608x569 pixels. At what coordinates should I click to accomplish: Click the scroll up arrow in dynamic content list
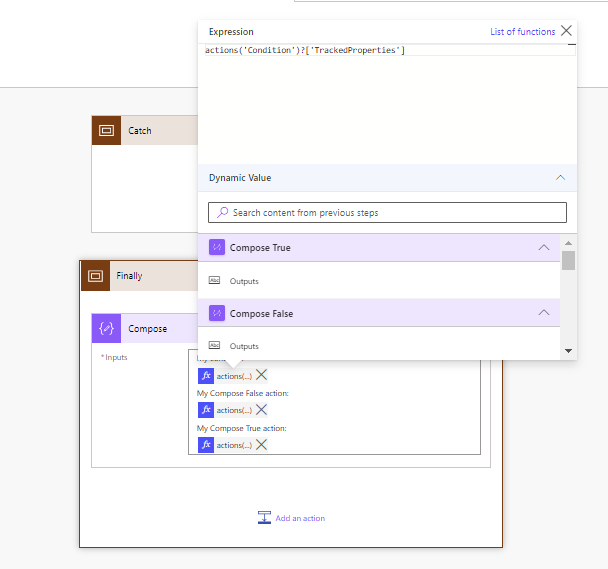568,243
